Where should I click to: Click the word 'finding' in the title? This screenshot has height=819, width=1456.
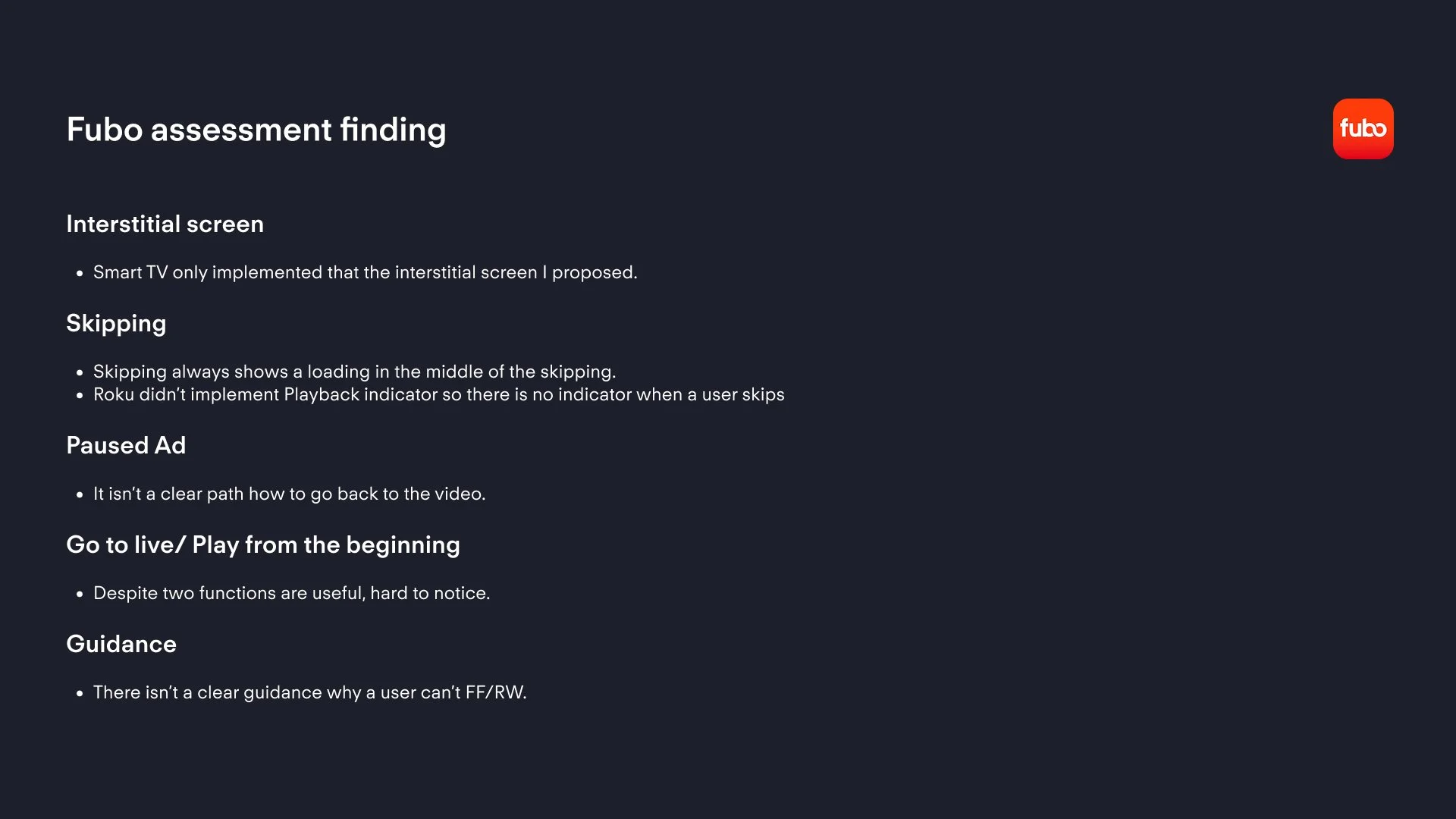[393, 130]
